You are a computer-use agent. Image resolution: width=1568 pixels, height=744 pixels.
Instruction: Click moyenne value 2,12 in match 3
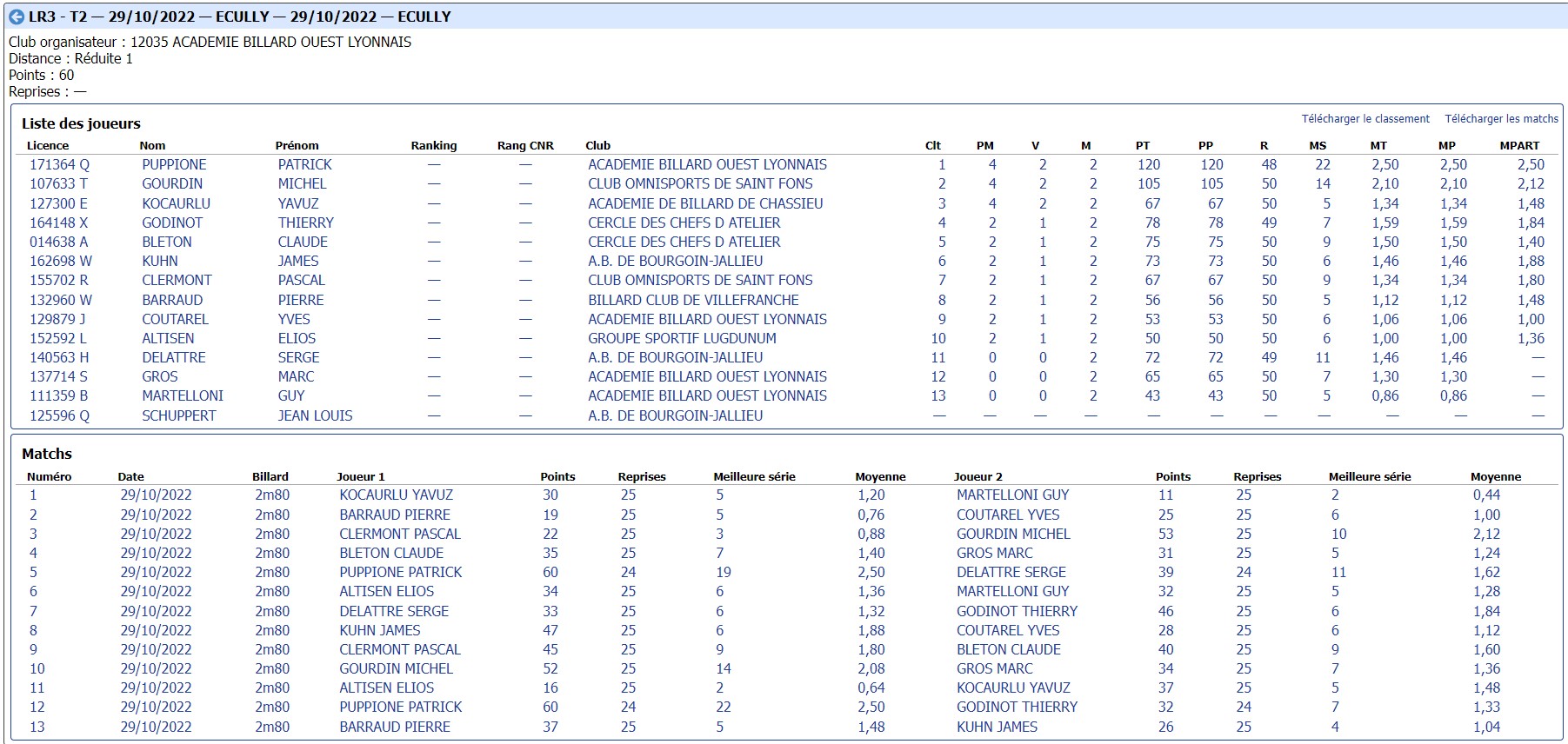[x=1486, y=534]
